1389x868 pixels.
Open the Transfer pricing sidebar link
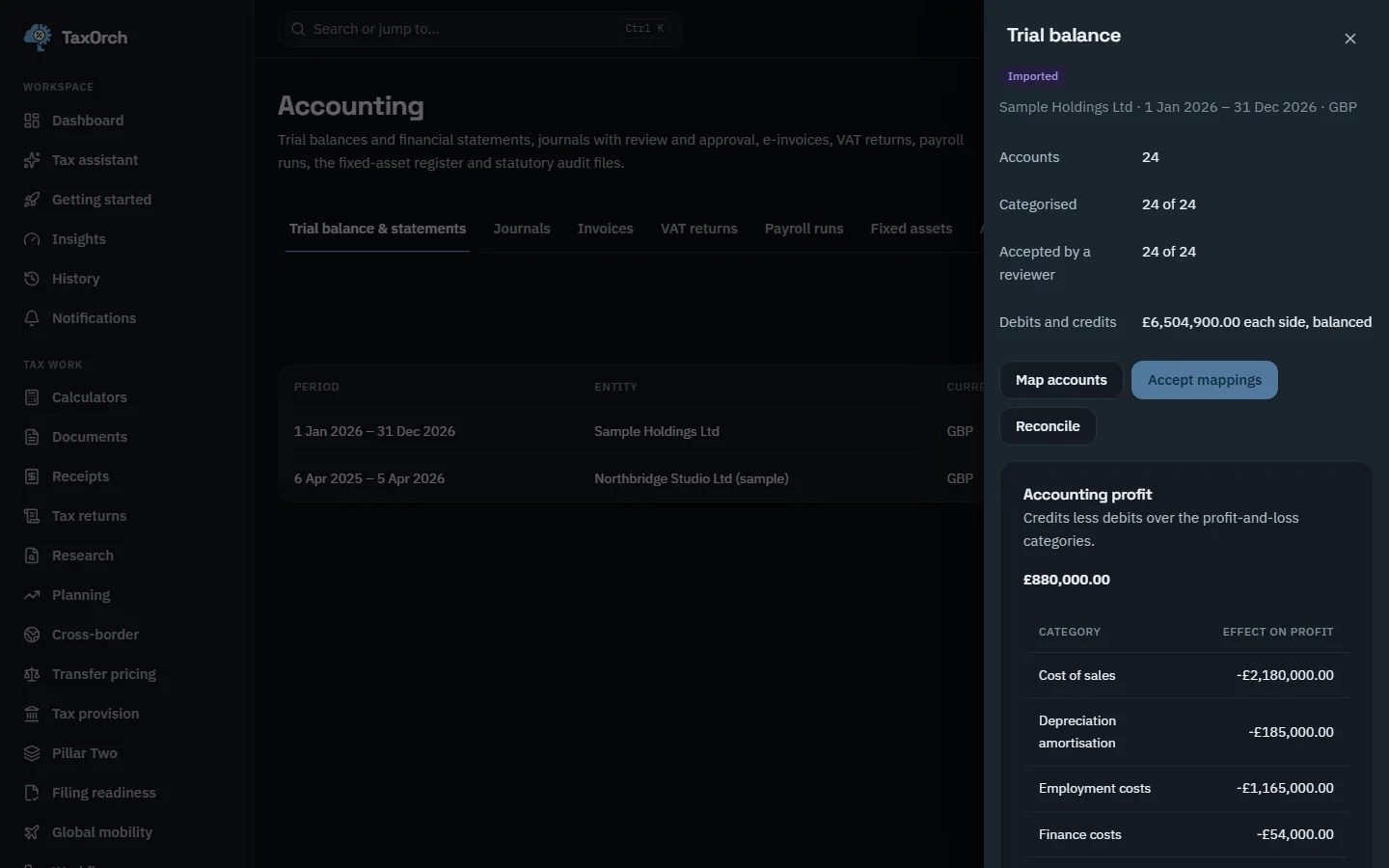click(x=127, y=674)
